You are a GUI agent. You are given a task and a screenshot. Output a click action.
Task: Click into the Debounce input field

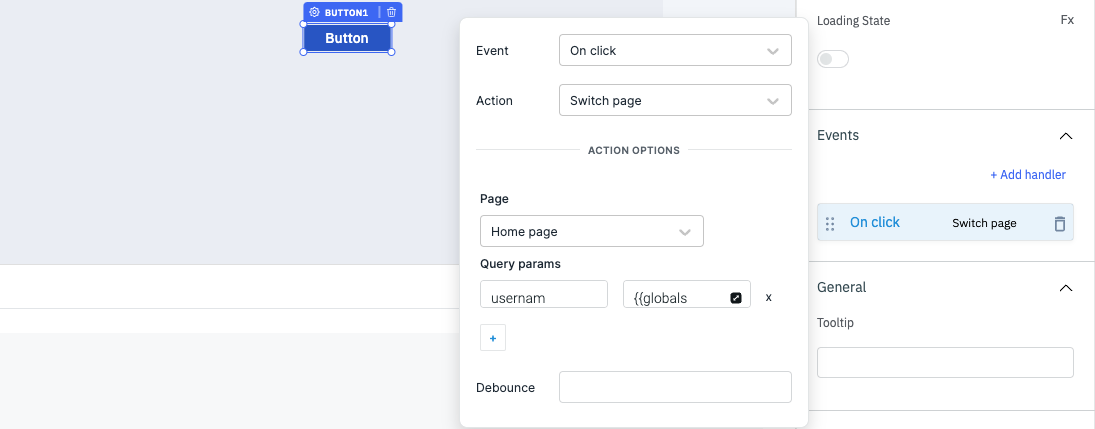click(x=675, y=387)
